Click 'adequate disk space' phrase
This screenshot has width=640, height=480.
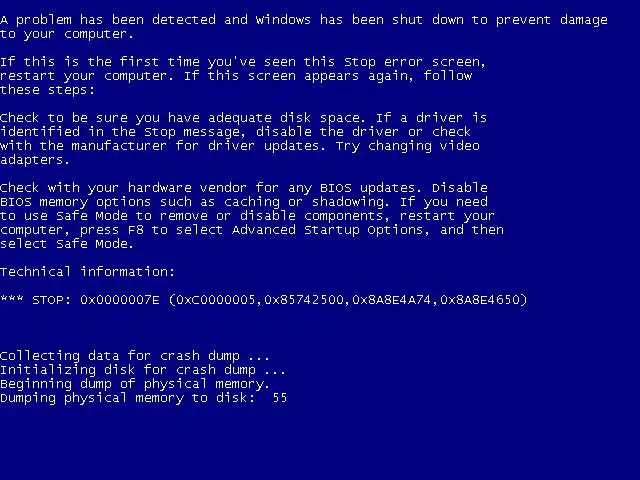pyautogui.click(x=285, y=118)
